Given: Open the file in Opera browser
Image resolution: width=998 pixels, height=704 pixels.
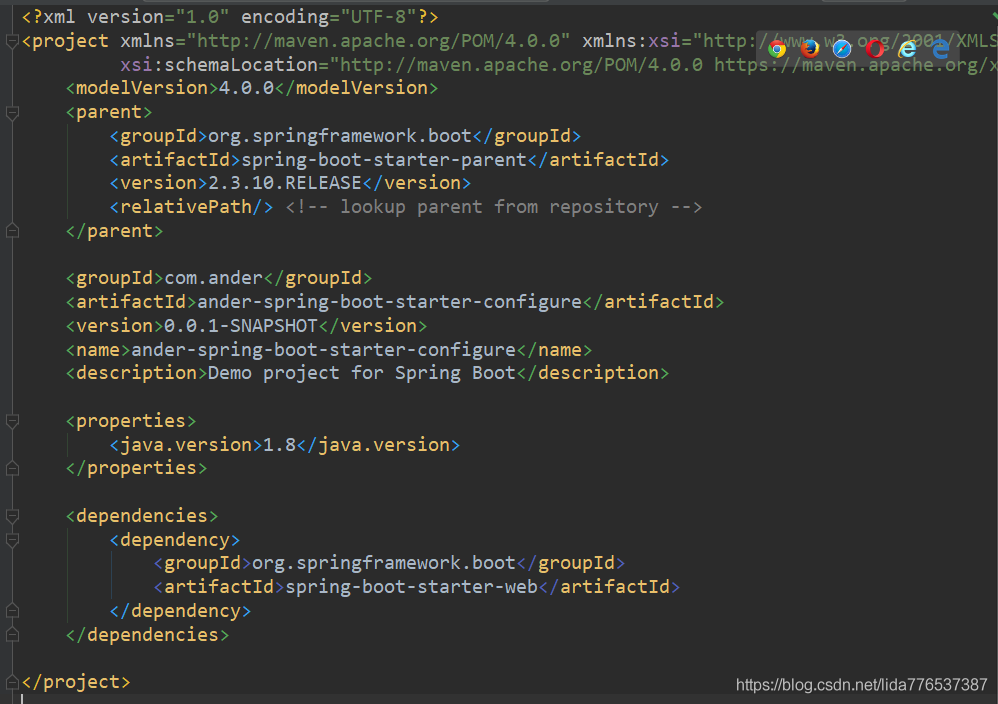Looking at the screenshot, I should tap(875, 48).
